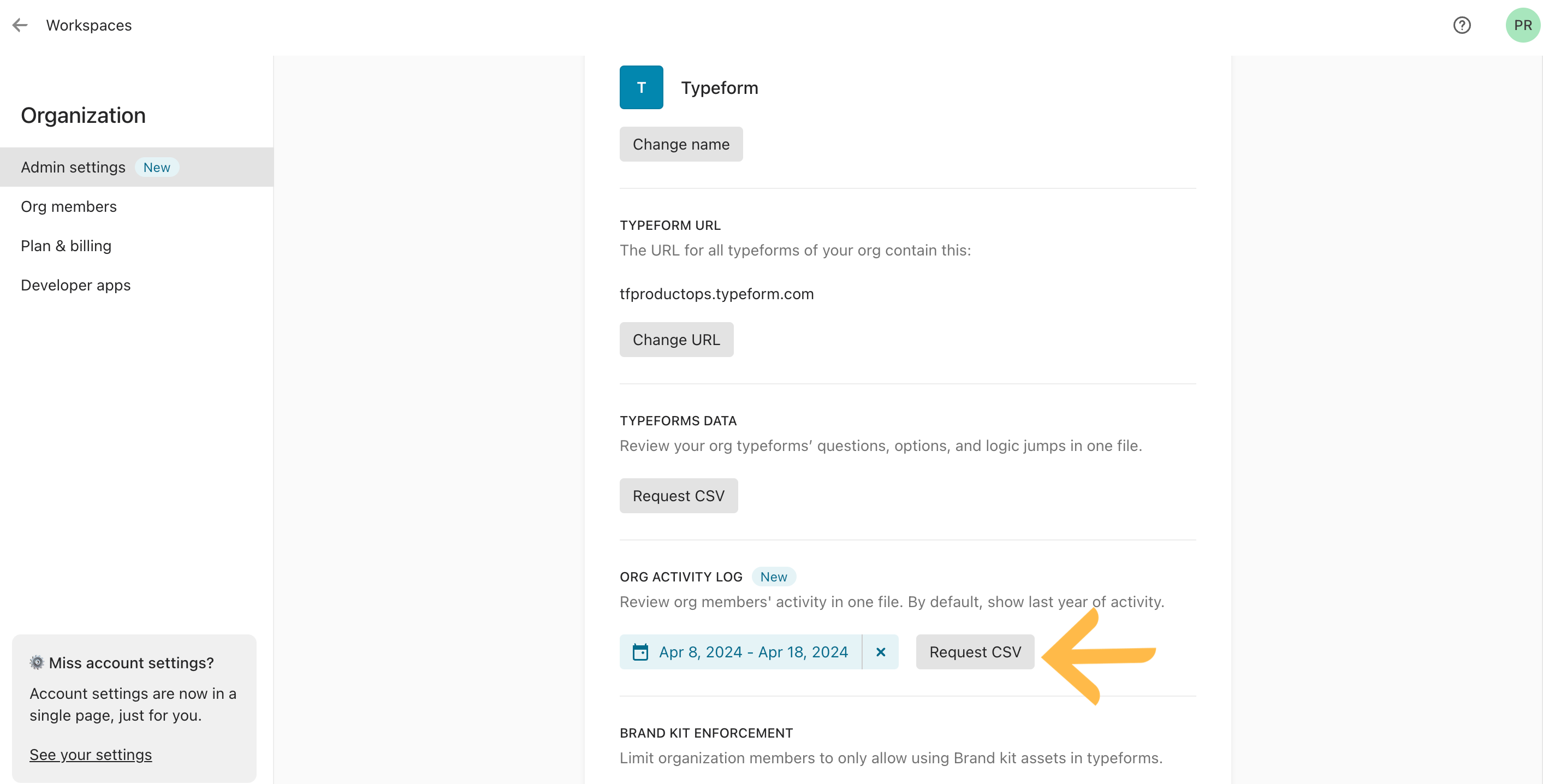
Task: Request CSV for Typeforms Data
Action: 679,496
